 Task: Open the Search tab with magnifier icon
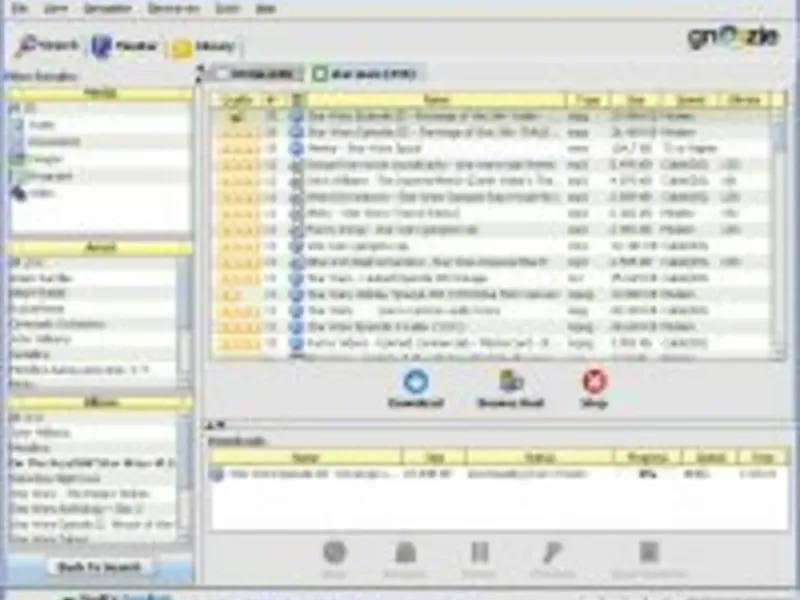pos(47,46)
